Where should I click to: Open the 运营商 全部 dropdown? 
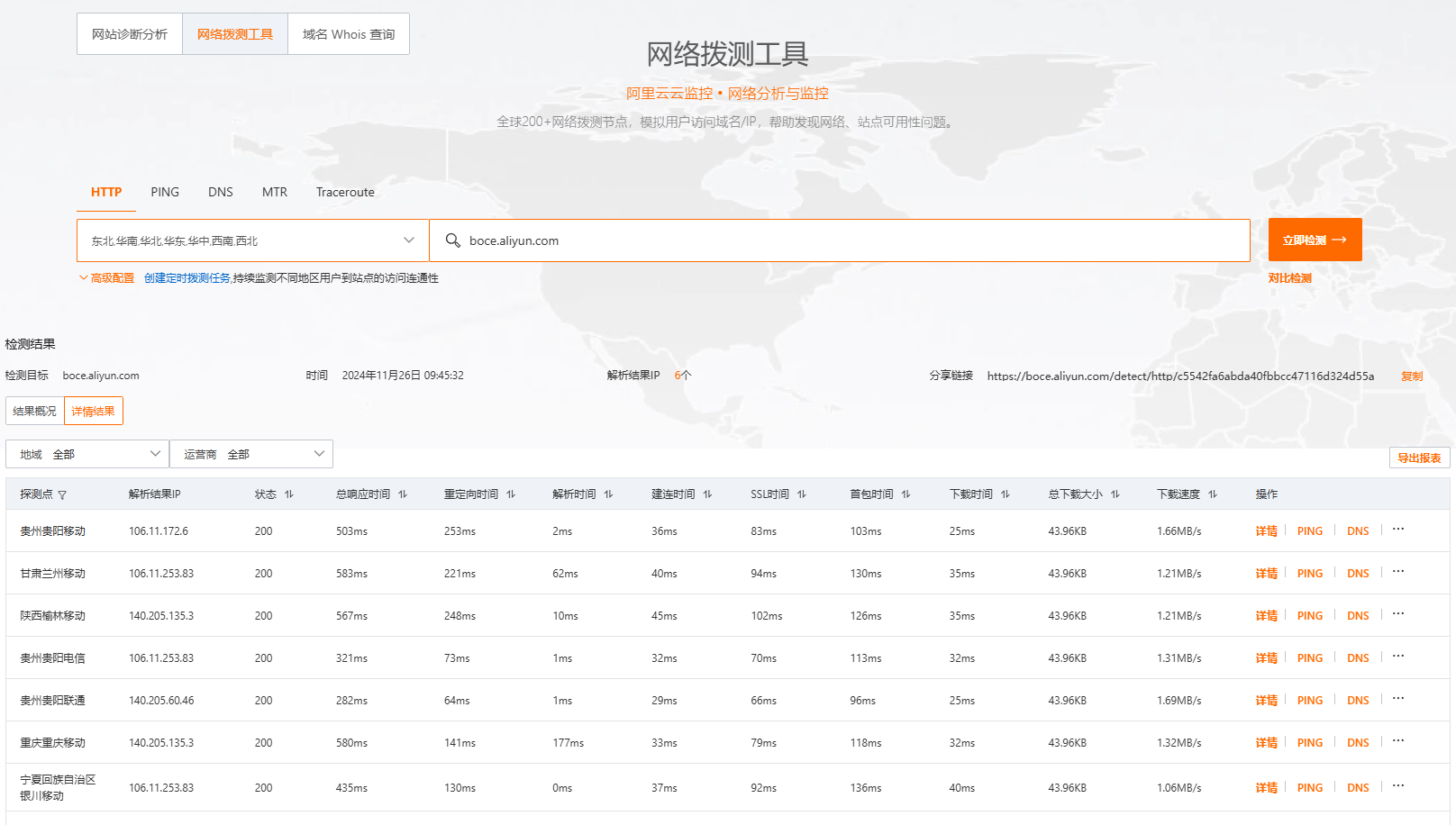251,454
